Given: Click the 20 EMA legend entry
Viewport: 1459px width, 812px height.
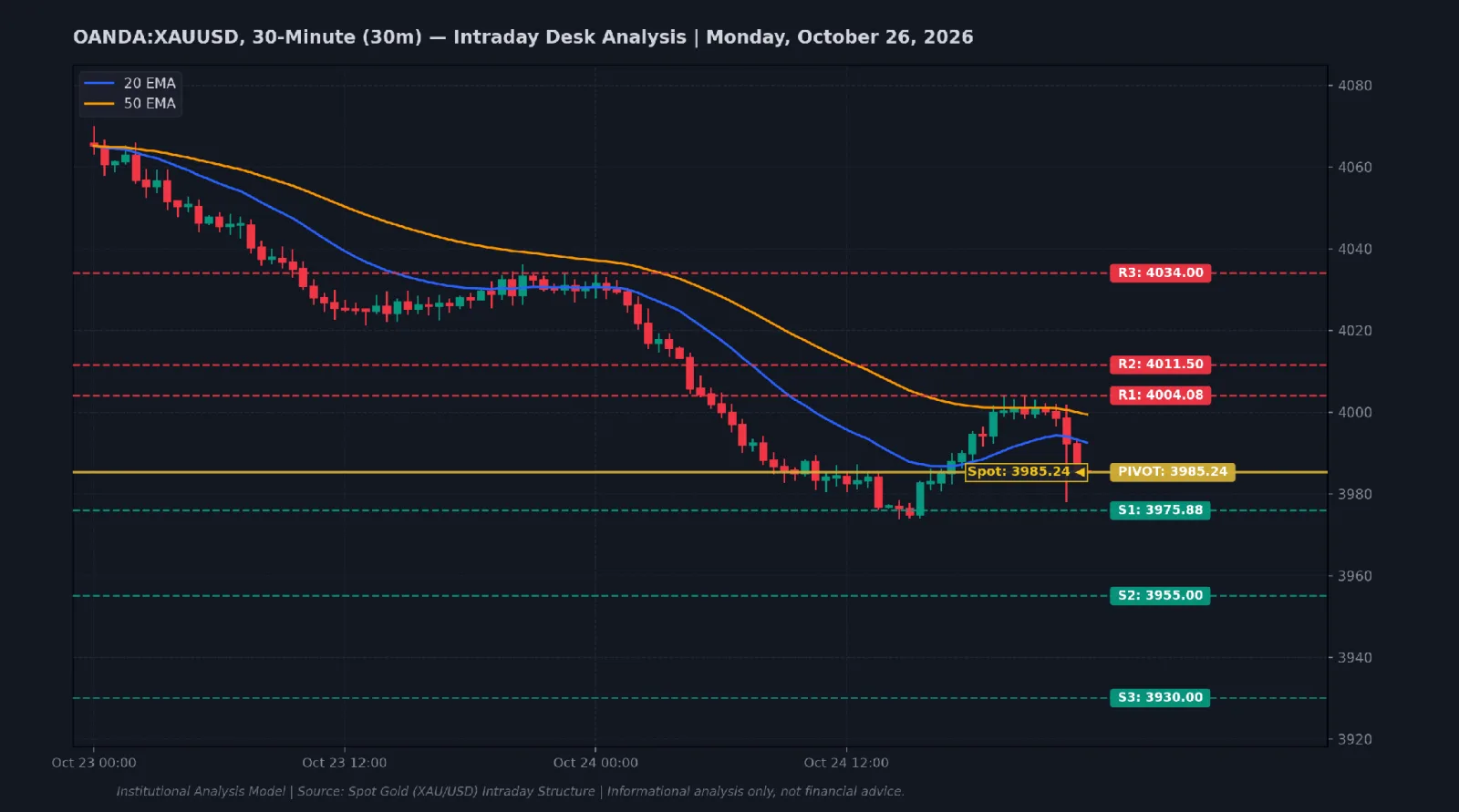Looking at the screenshot, I should 130,83.
